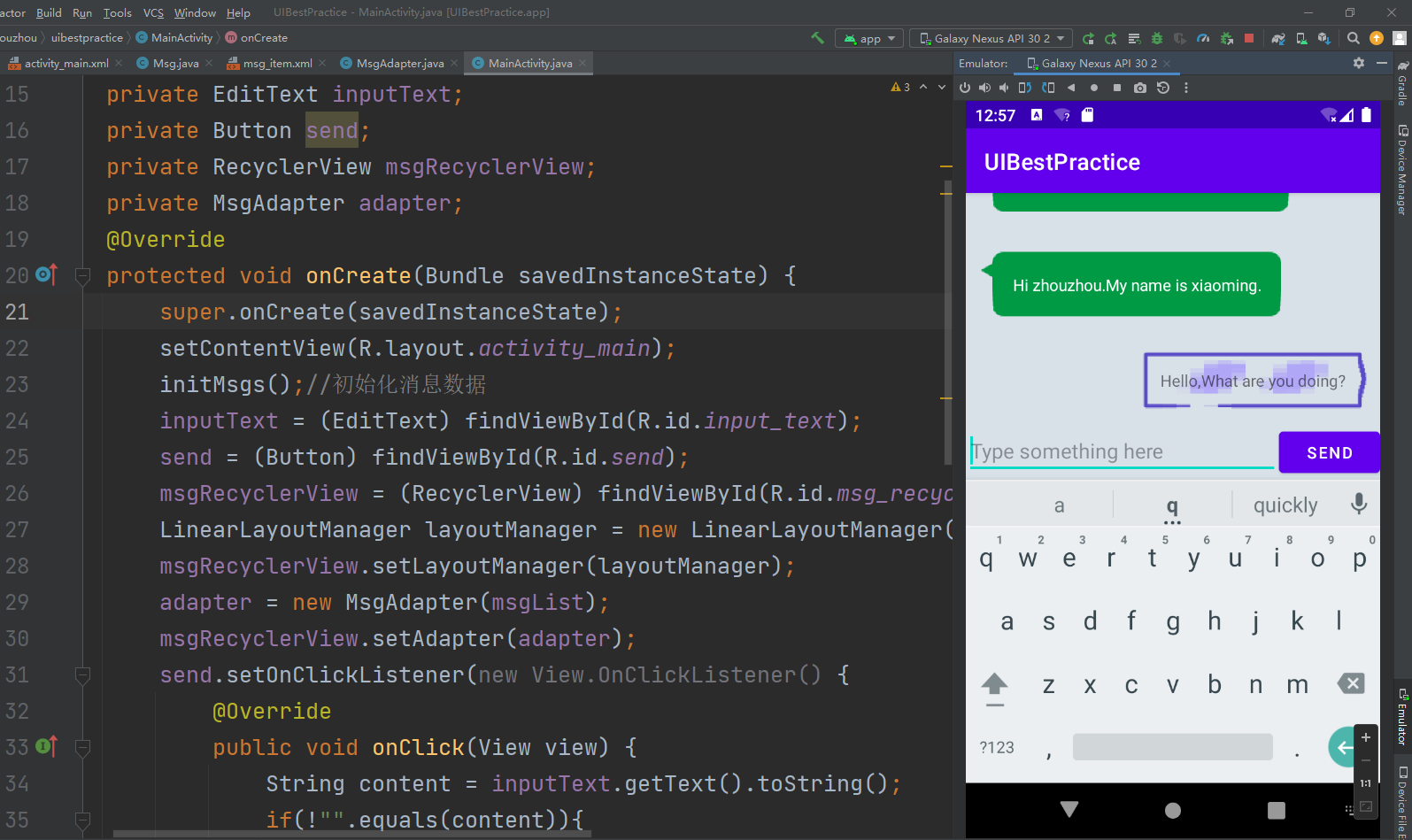Toggle the Shift key on phone keyboard
This screenshot has height=840, width=1412.
[995, 688]
